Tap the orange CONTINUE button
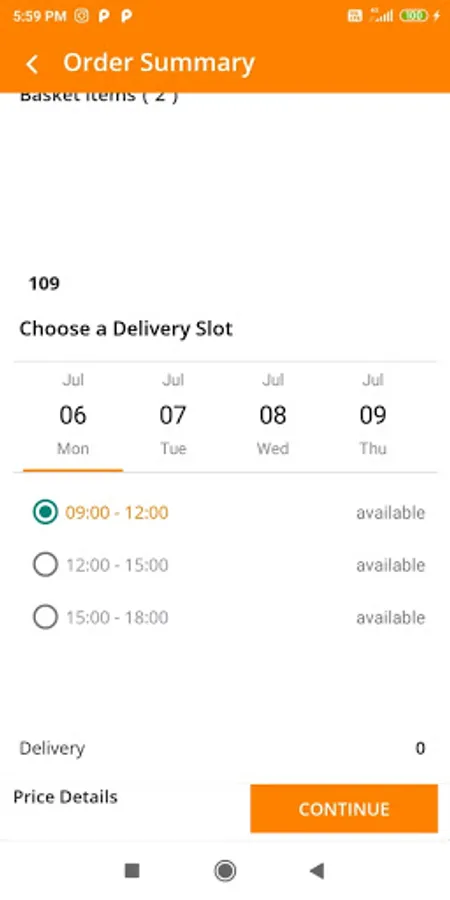Viewport: 450px width, 900px height. click(344, 808)
